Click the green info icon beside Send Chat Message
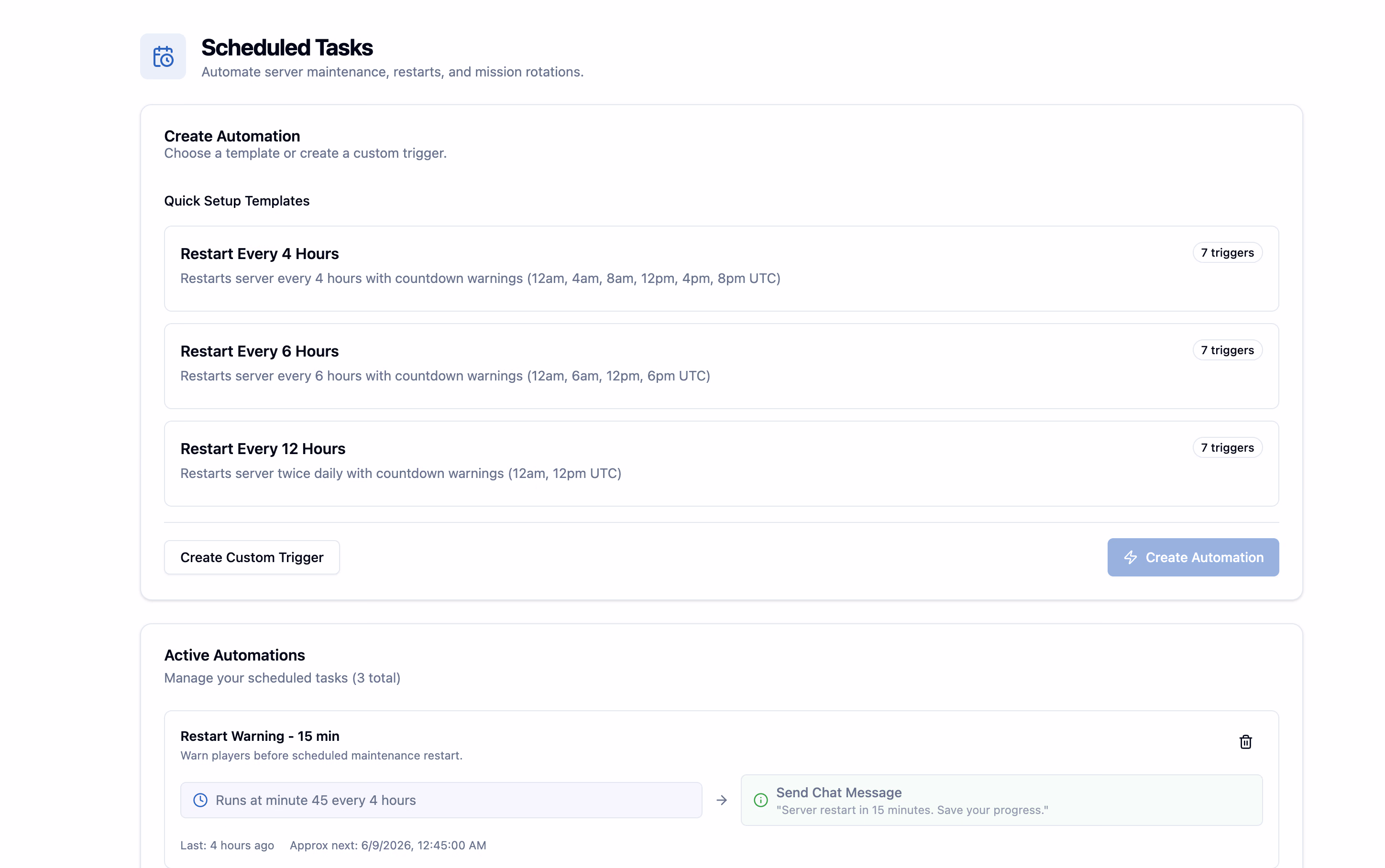 coord(761,800)
